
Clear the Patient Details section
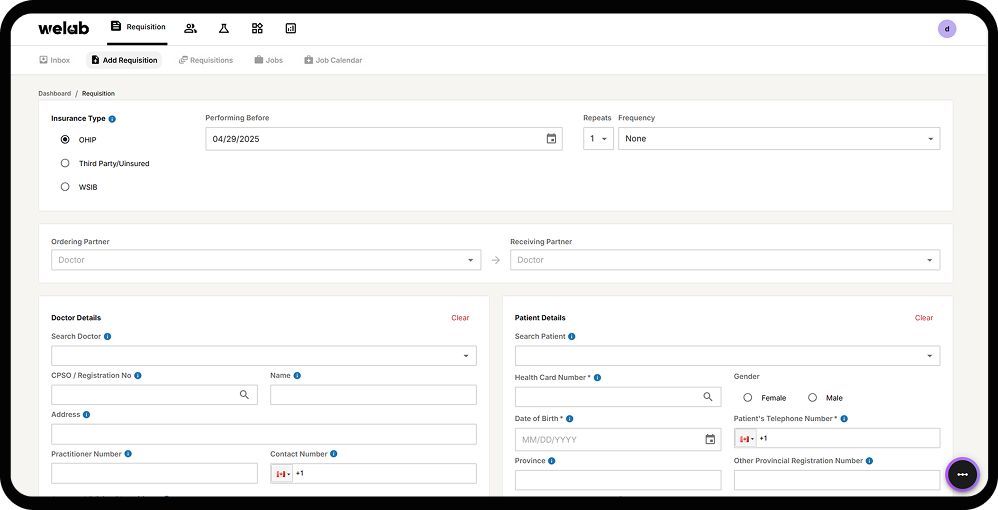tap(924, 318)
